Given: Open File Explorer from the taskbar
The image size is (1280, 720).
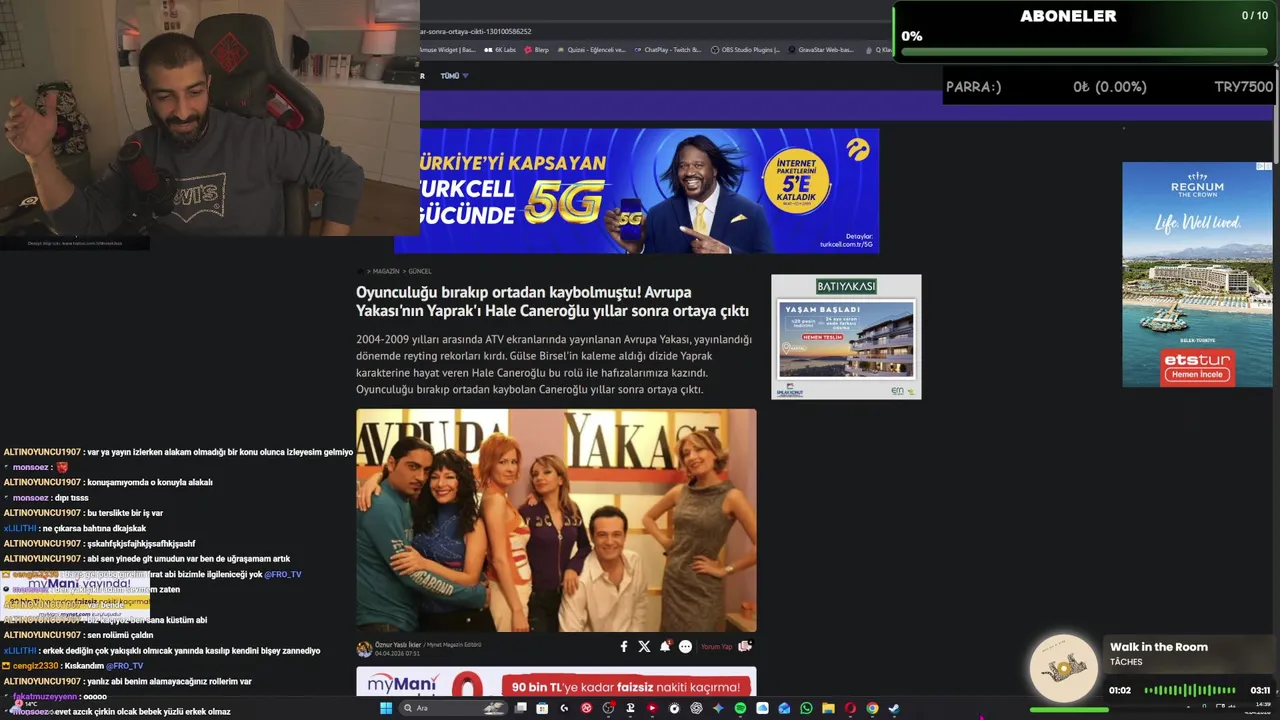Looking at the screenshot, I should (x=828, y=708).
